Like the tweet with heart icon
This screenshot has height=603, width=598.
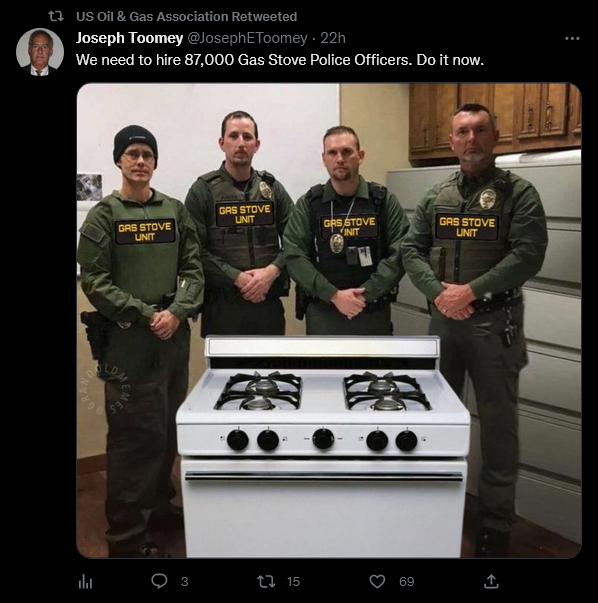377,581
